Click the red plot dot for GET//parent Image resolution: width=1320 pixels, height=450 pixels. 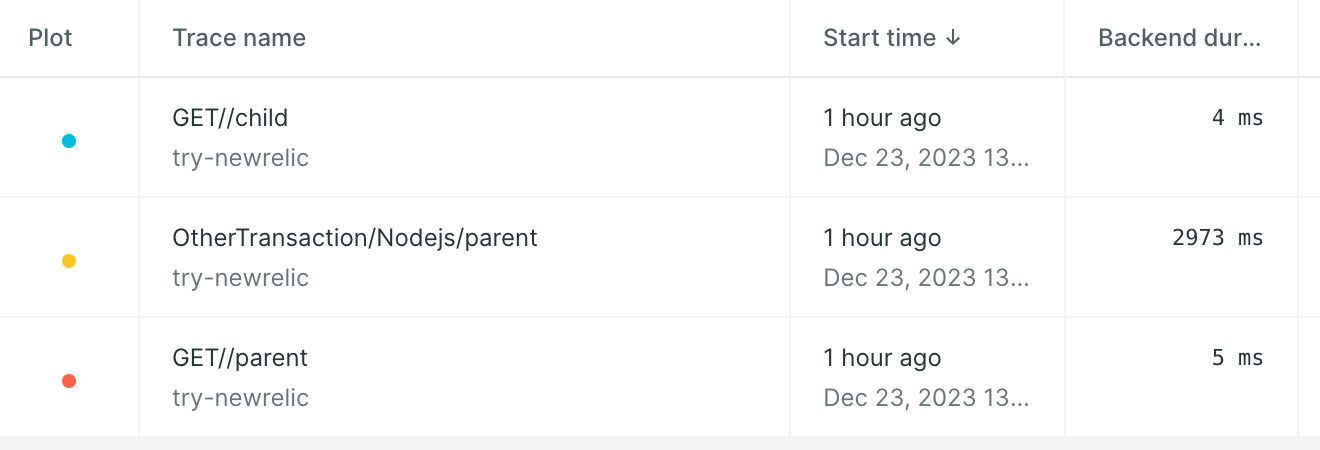pos(69,381)
